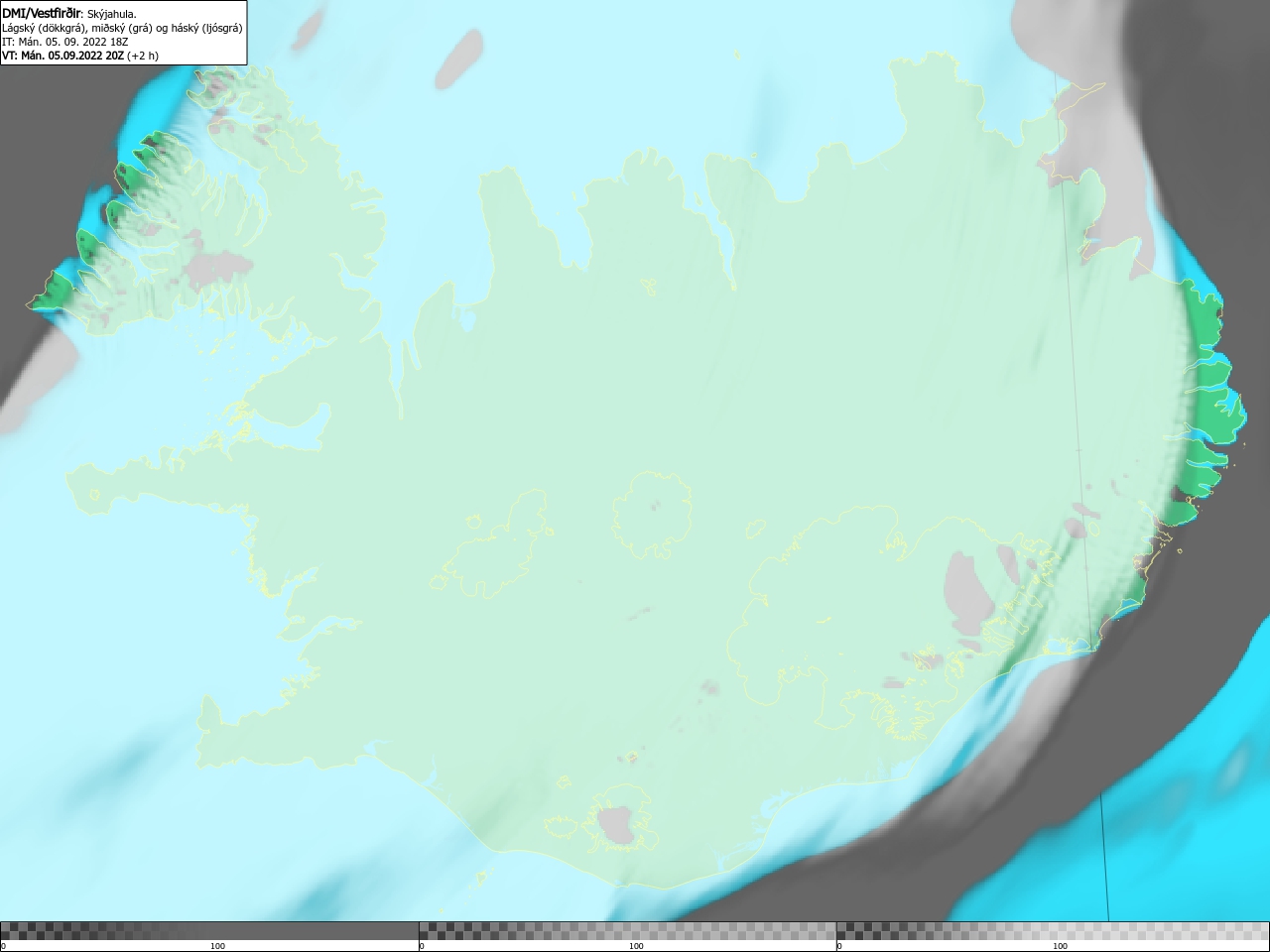The height and width of the screenshot is (952, 1270).
Task: Click the "100" label under the light gray scale
Action: 1060,946
